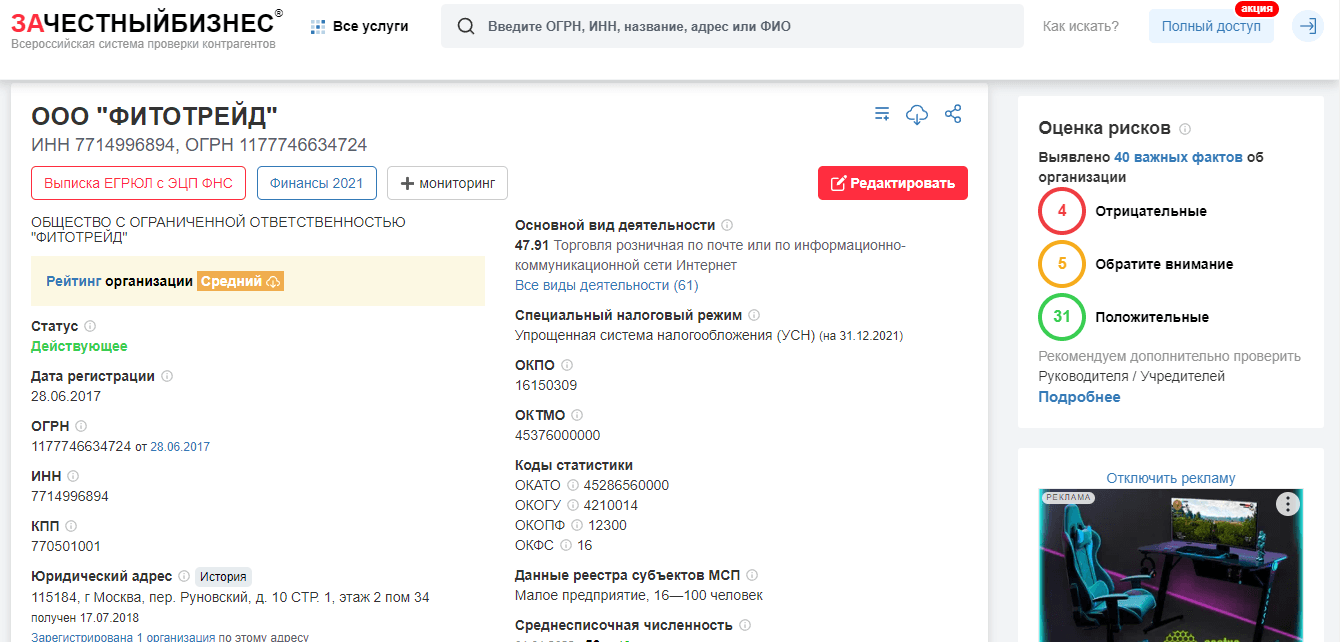Click the search magnifier icon

(466, 25)
